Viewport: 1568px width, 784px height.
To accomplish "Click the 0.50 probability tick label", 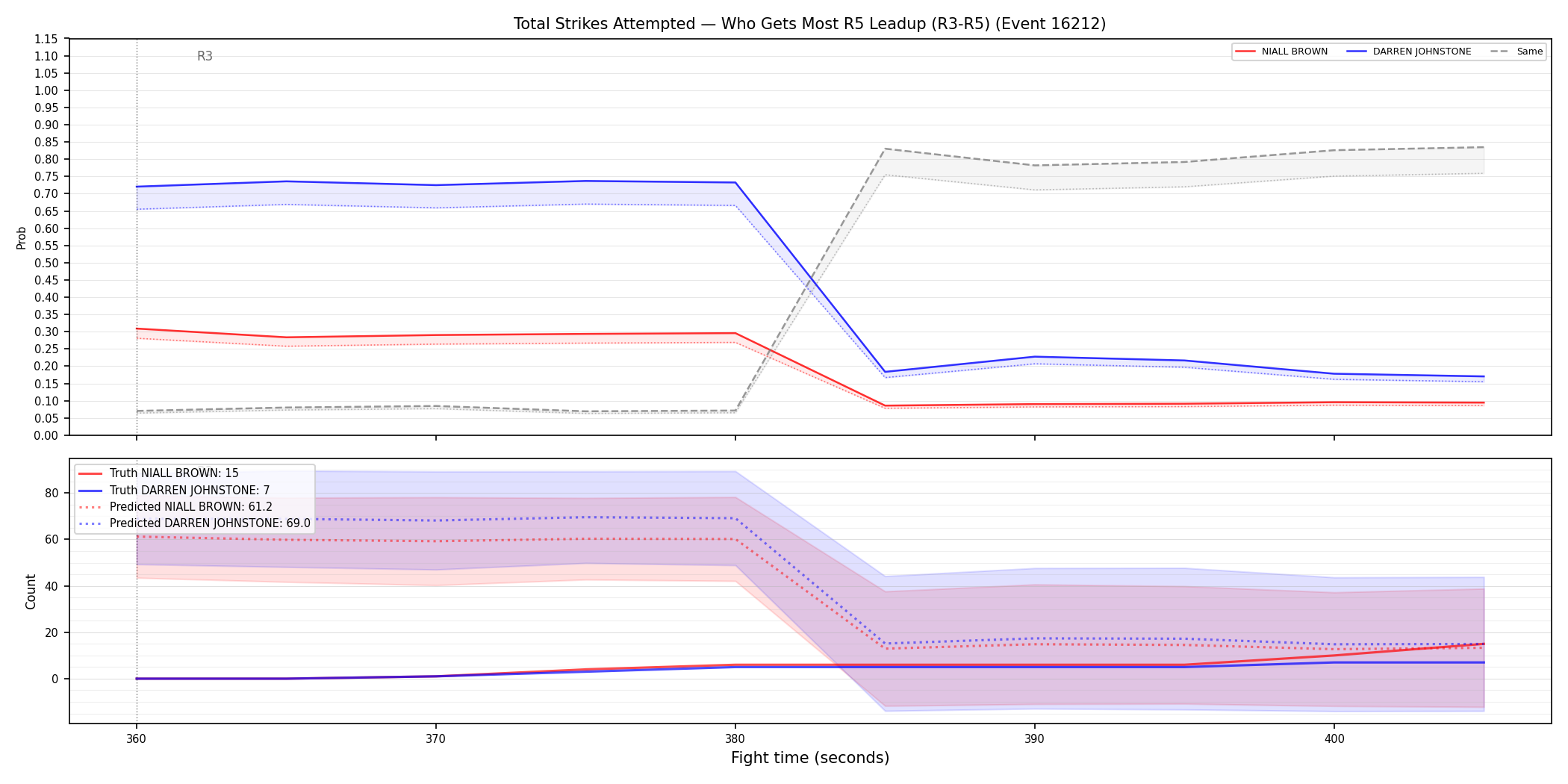I will [46, 263].
